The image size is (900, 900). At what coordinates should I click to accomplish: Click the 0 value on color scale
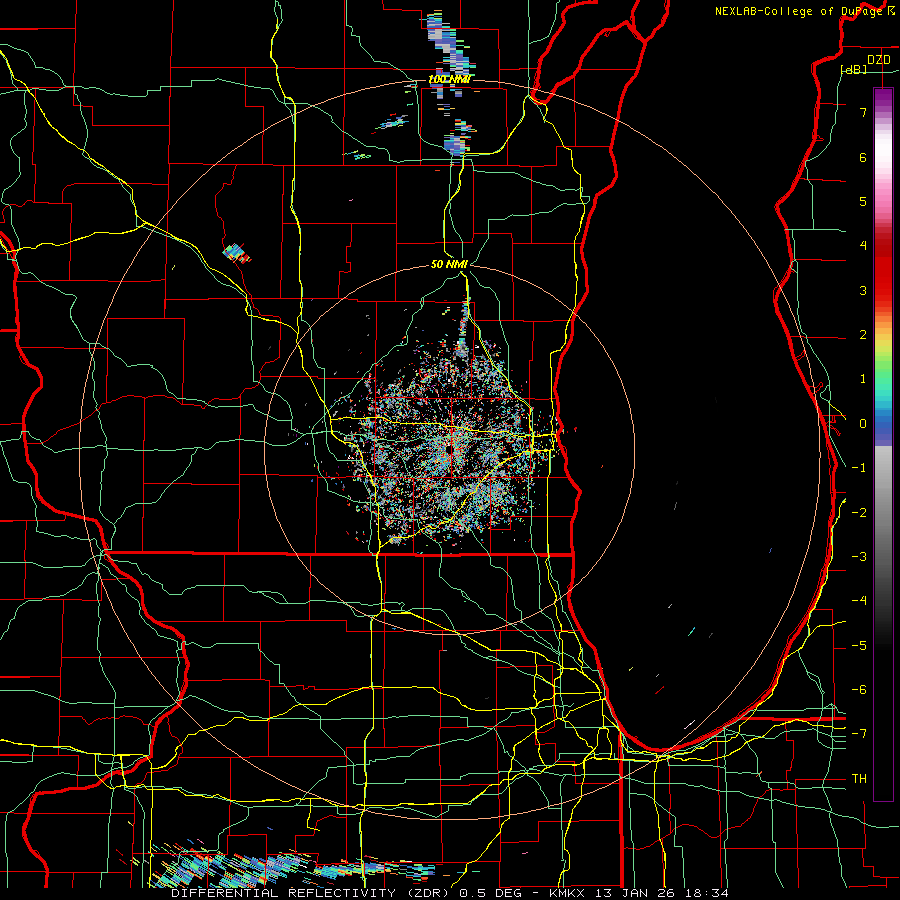(863, 423)
